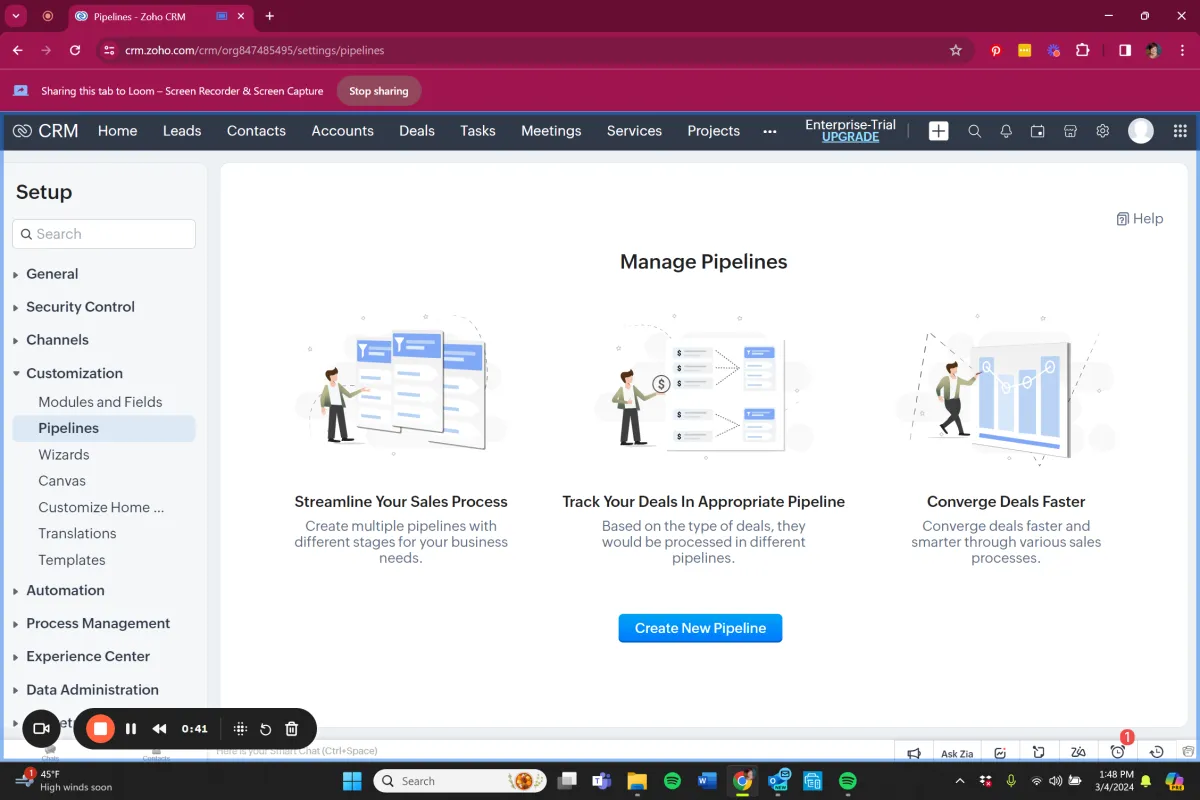Open the Services module tab

[634, 131]
